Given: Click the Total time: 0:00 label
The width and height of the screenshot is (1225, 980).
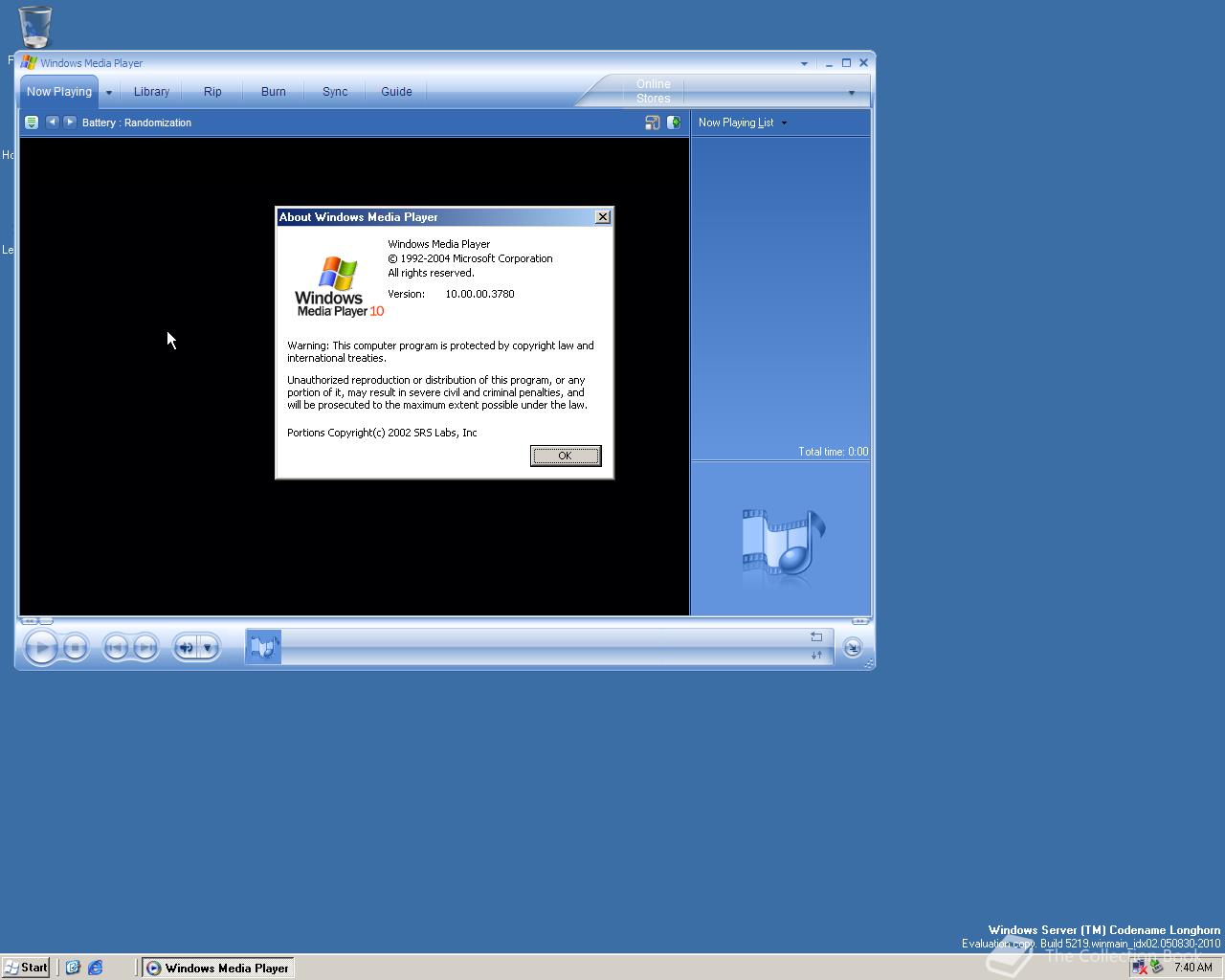Looking at the screenshot, I should (x=834, y=452).
